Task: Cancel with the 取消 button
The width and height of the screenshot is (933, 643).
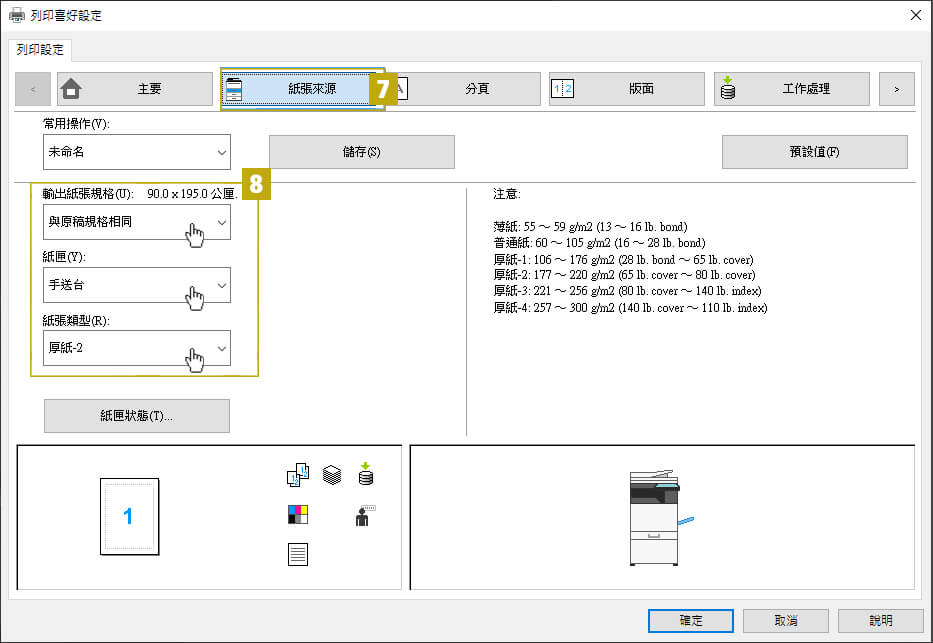Action: [785, 620]
